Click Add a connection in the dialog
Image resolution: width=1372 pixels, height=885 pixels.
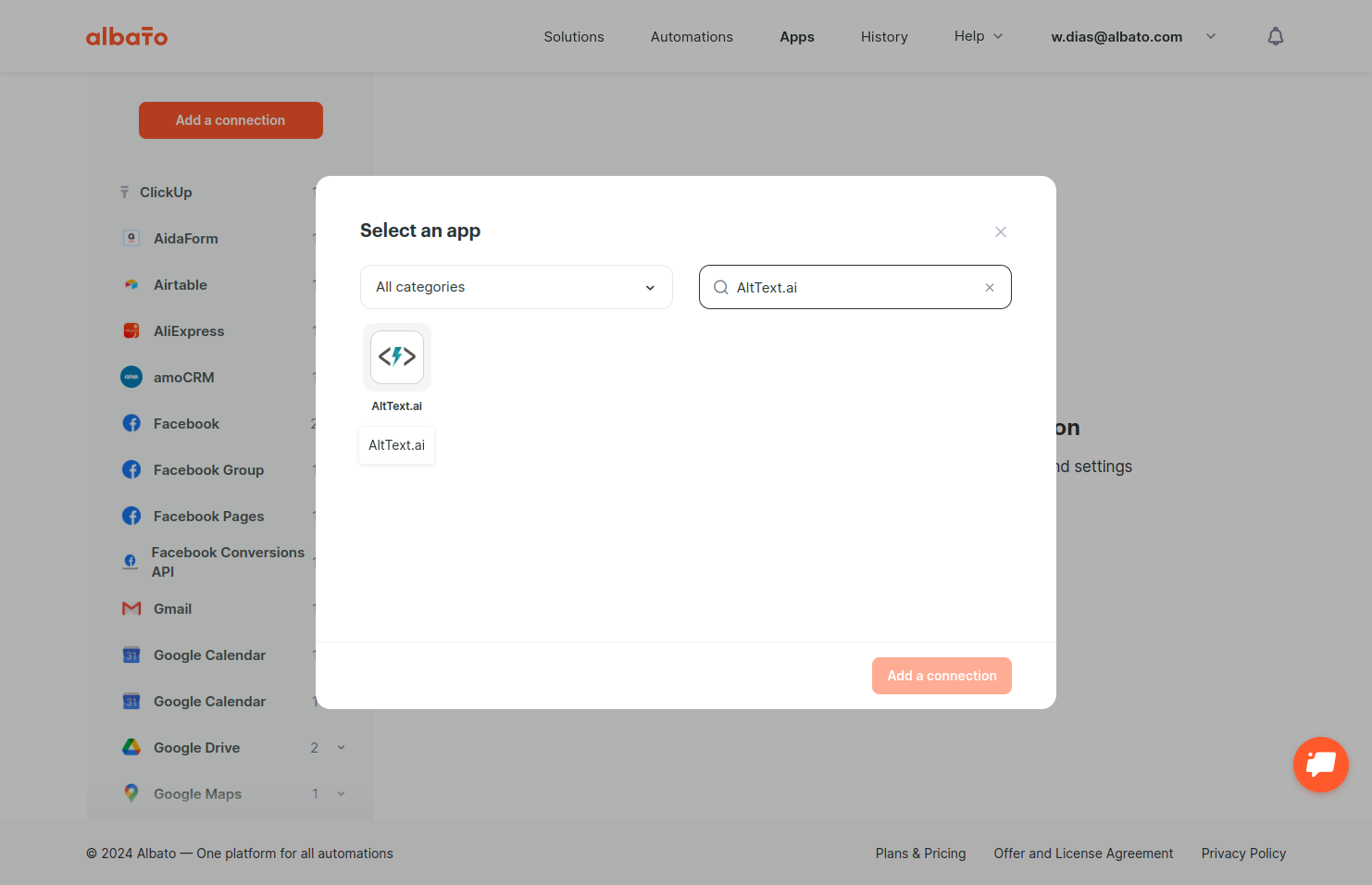pyautogui.click(x=942, y=676)
